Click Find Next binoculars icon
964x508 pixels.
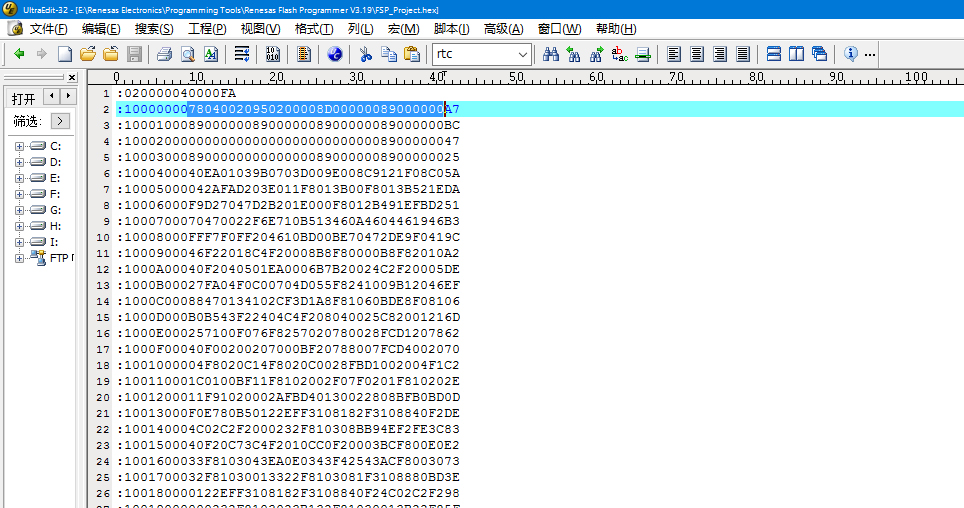[596, 54]
